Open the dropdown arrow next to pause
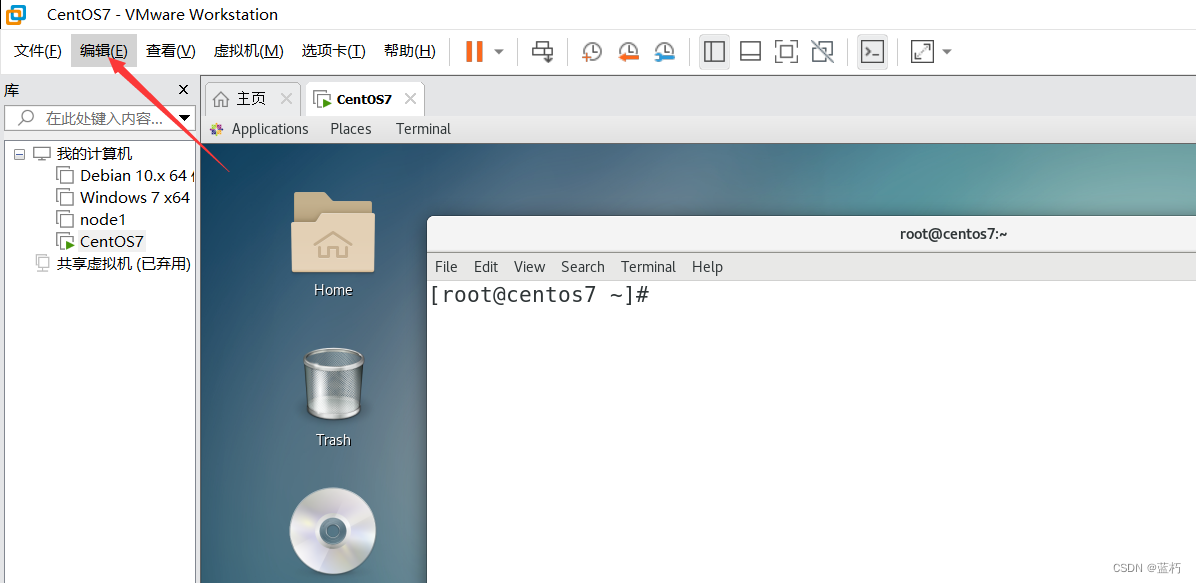 point(499,52)
